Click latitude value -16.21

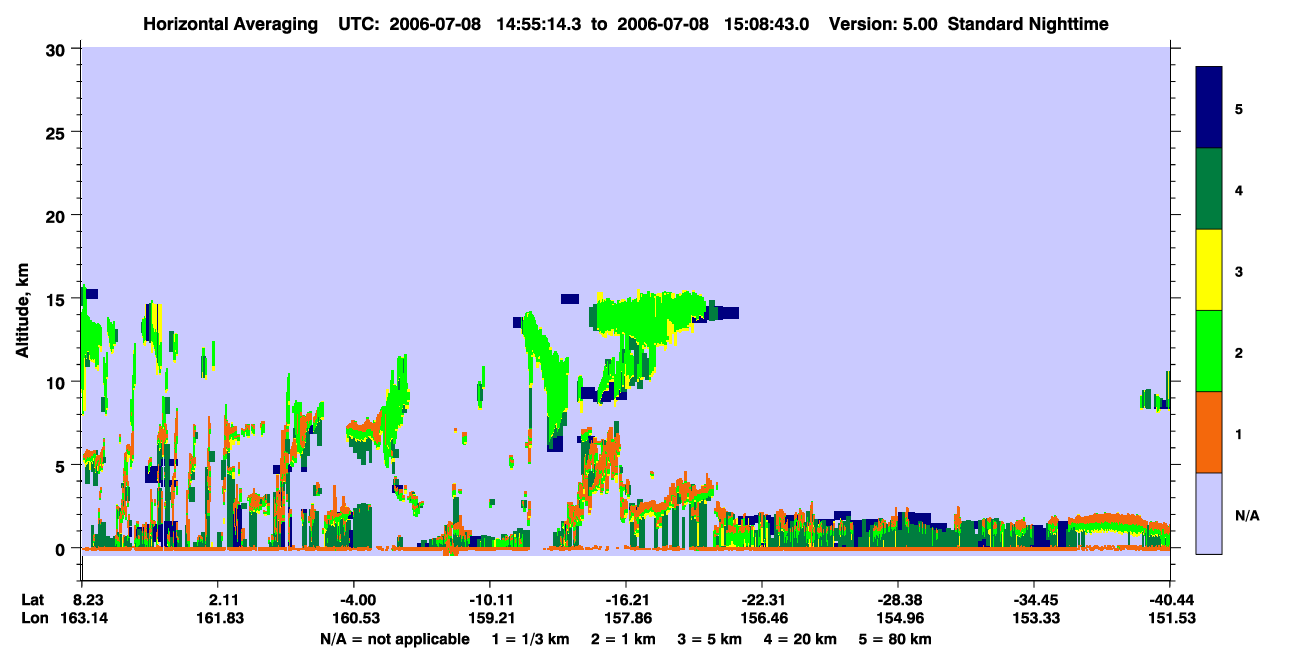click(x=626, y=600)
